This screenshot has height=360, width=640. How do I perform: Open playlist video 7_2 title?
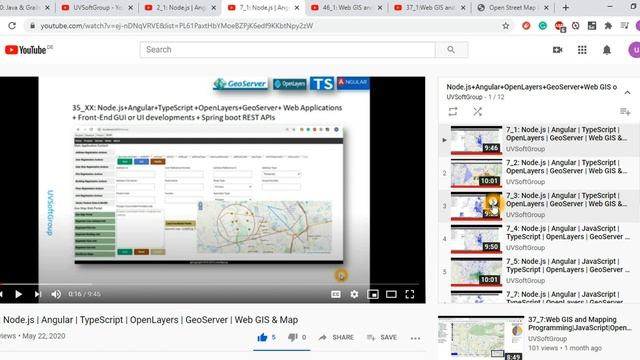pos(567,167)
